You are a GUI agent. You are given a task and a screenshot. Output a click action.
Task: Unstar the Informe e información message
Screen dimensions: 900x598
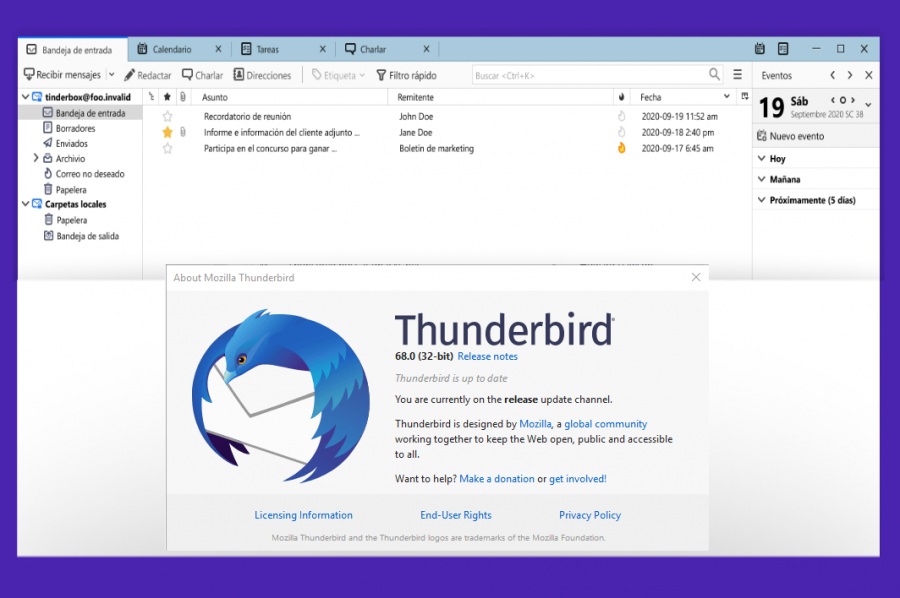[167, 133]
